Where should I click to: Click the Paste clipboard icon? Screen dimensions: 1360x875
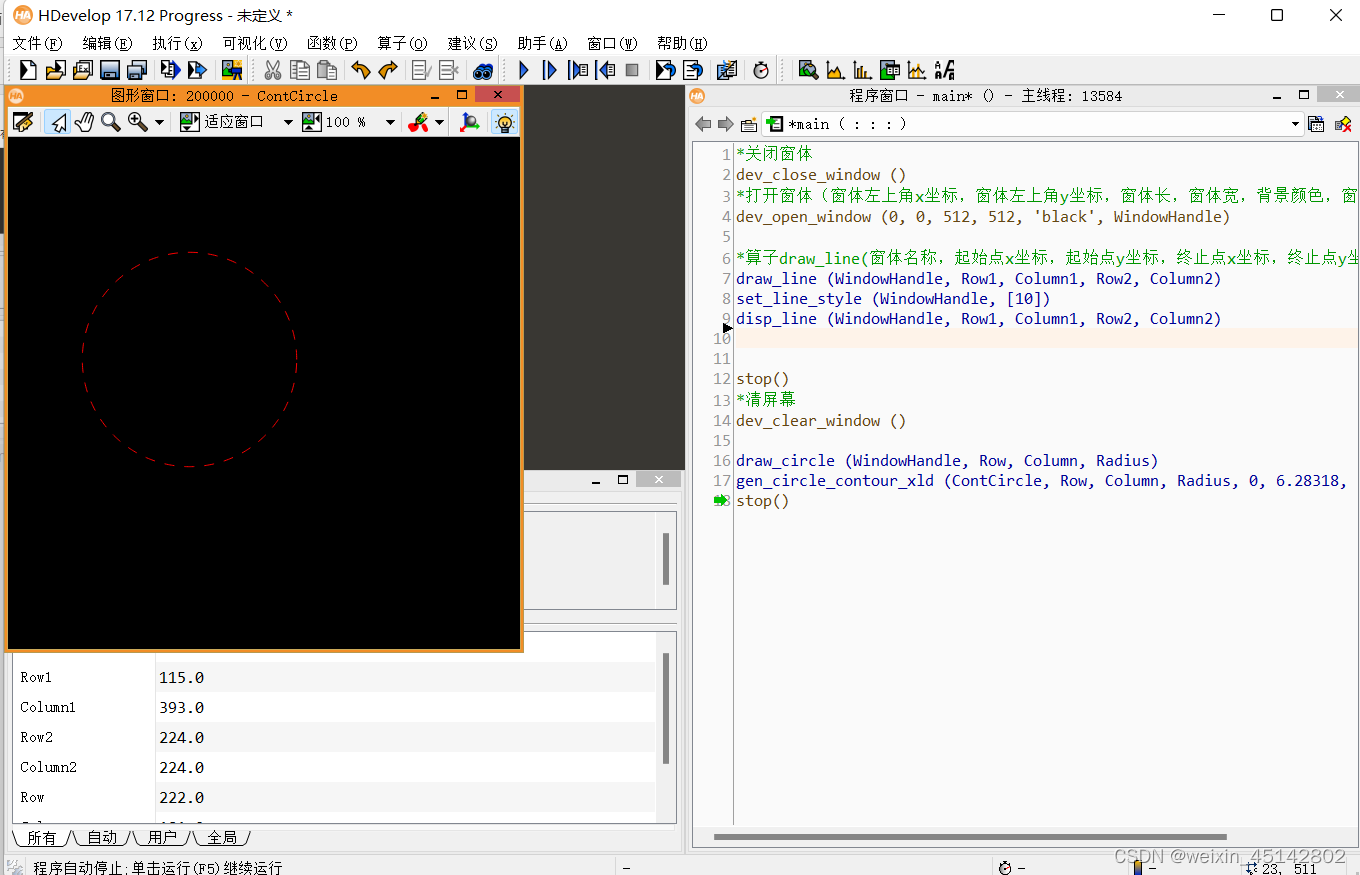[326, 70]
